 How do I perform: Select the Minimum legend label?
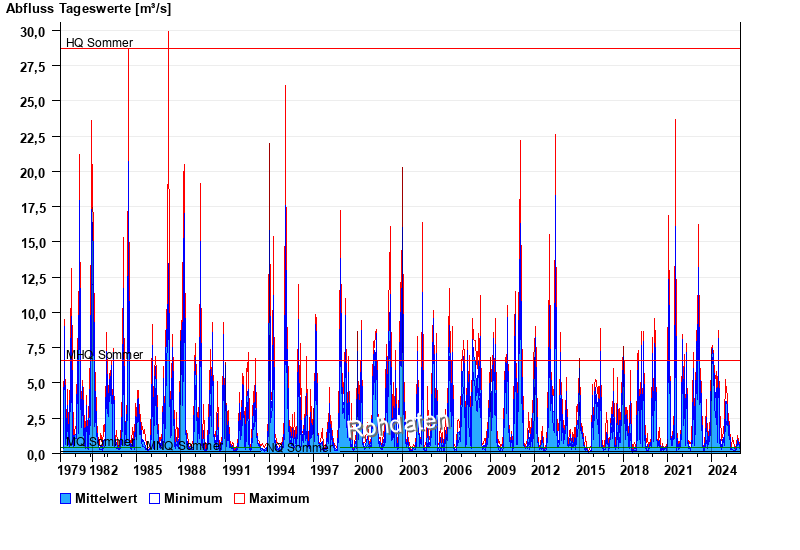[x=193, y=498]
